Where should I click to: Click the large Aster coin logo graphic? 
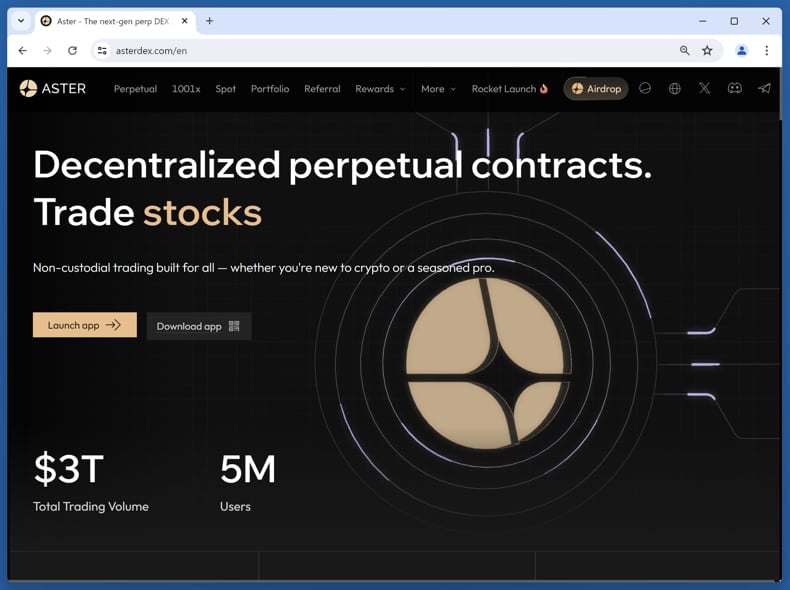(488, 363)
